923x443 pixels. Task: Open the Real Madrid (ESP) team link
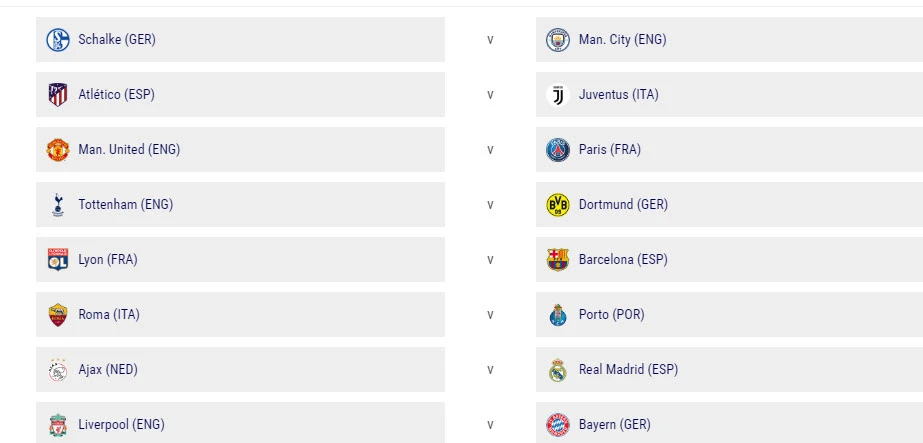click(x=628, y=370)
